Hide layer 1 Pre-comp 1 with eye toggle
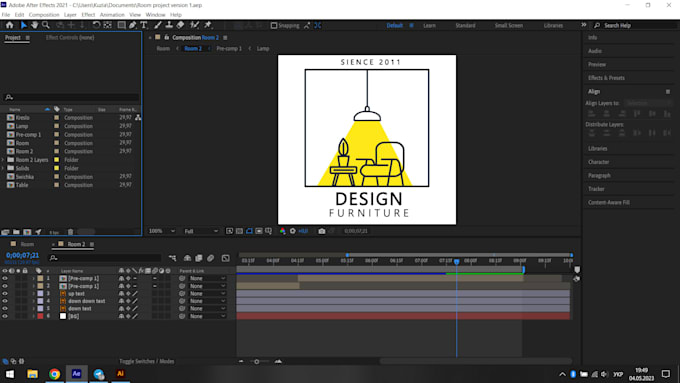Viewport: 680px width, 383px height. tap(5, 278)
